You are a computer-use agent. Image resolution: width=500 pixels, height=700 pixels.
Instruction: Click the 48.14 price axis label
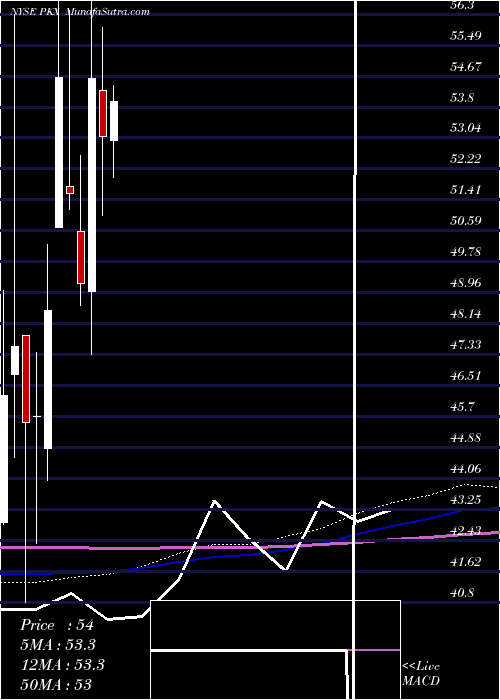pyautogui.click(x=466, y=314)
